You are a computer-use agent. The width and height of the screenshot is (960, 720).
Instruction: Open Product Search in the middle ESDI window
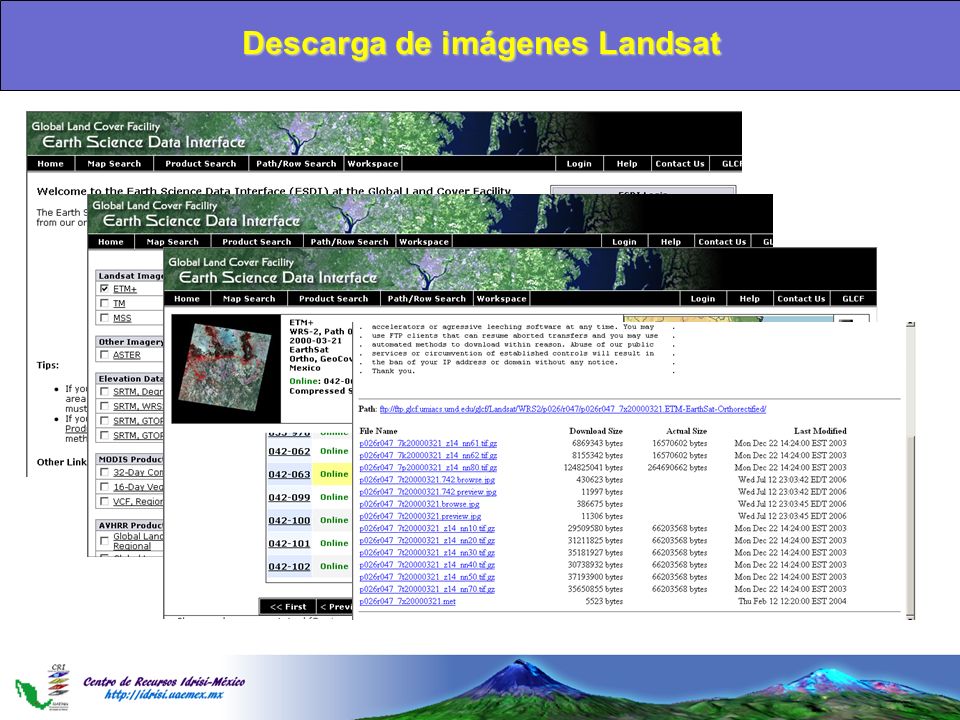click(257, 242)
